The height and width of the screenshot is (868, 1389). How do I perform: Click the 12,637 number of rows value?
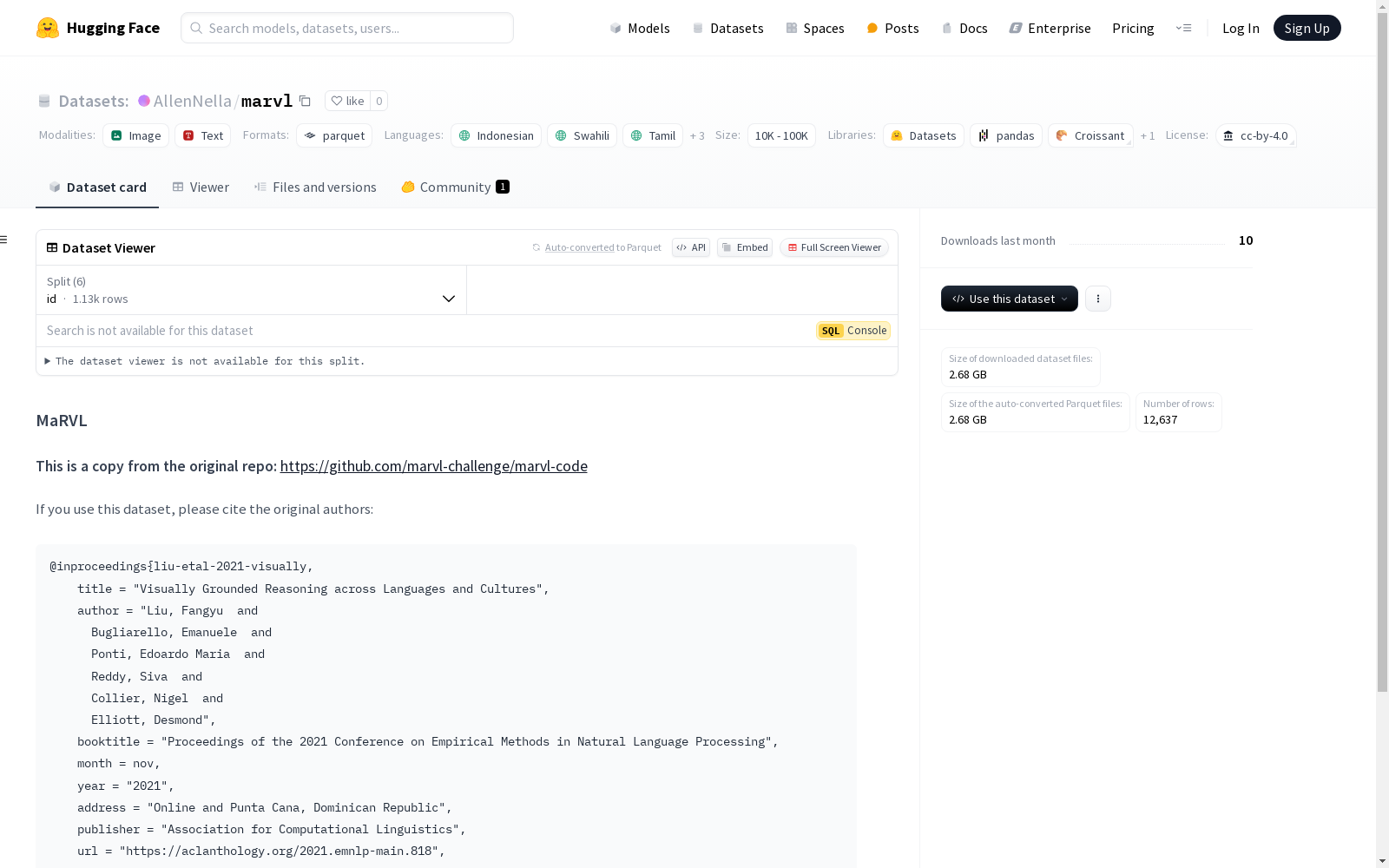1160,419
